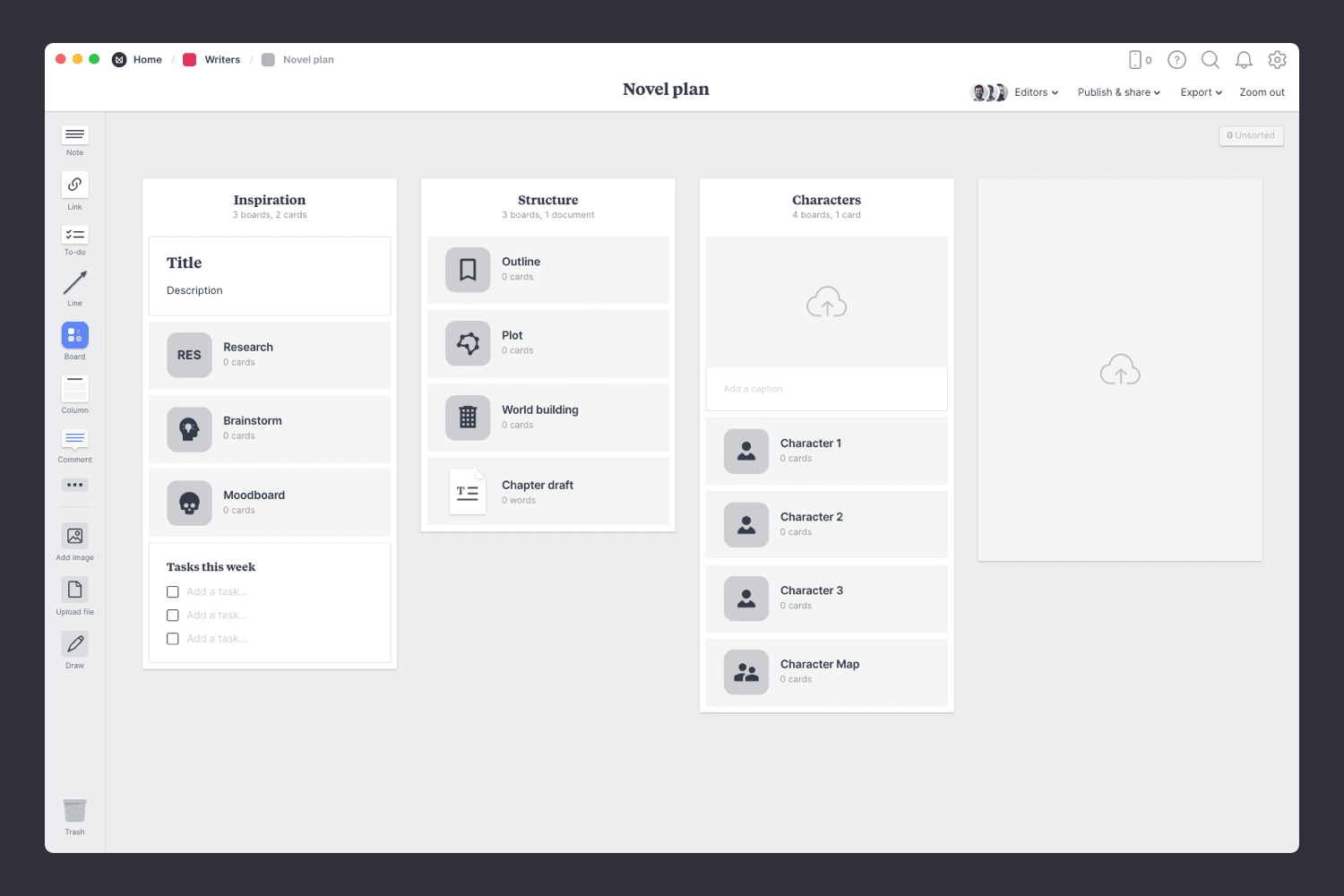1344x896 pixels.
Task: Open the search tool
Action: click(1210, 59)
